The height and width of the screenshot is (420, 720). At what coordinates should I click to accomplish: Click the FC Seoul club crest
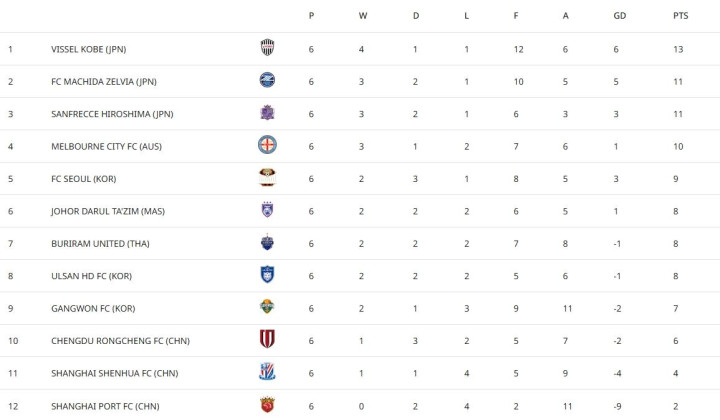click(x=267, y=178)
